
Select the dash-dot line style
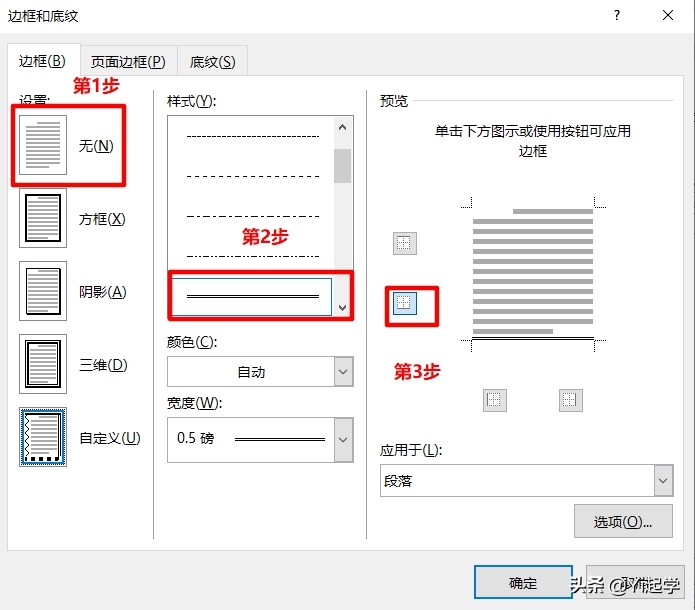click(x=253, y=216)
